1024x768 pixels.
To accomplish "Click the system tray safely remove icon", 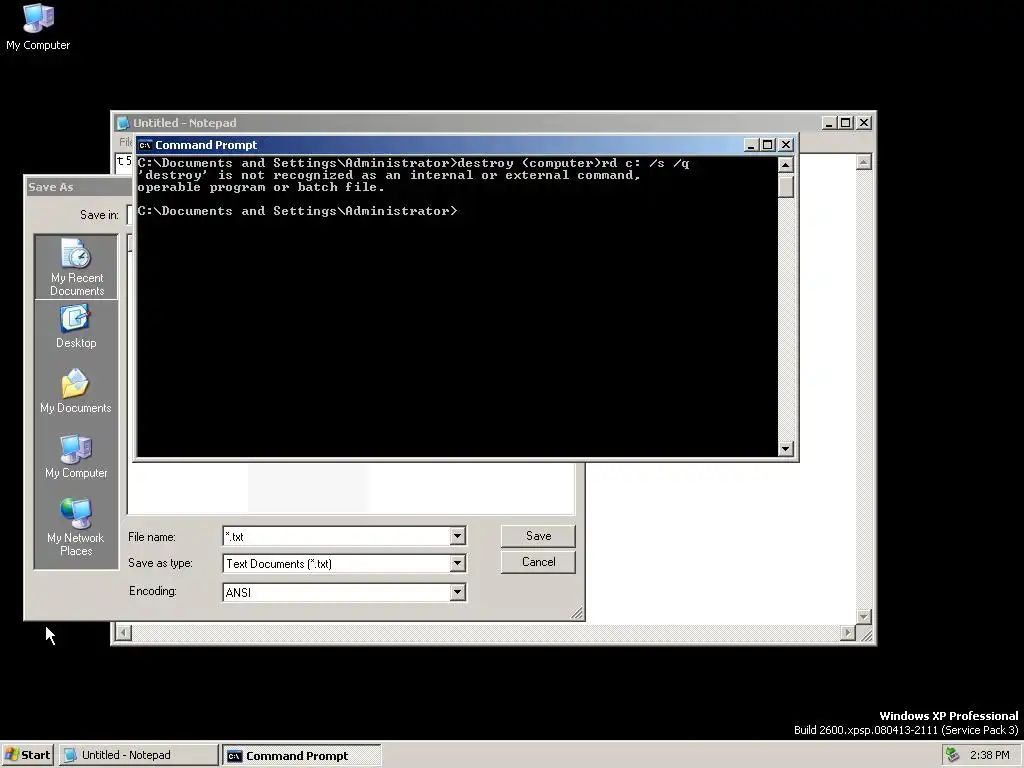I will click(x=952, y=755).
